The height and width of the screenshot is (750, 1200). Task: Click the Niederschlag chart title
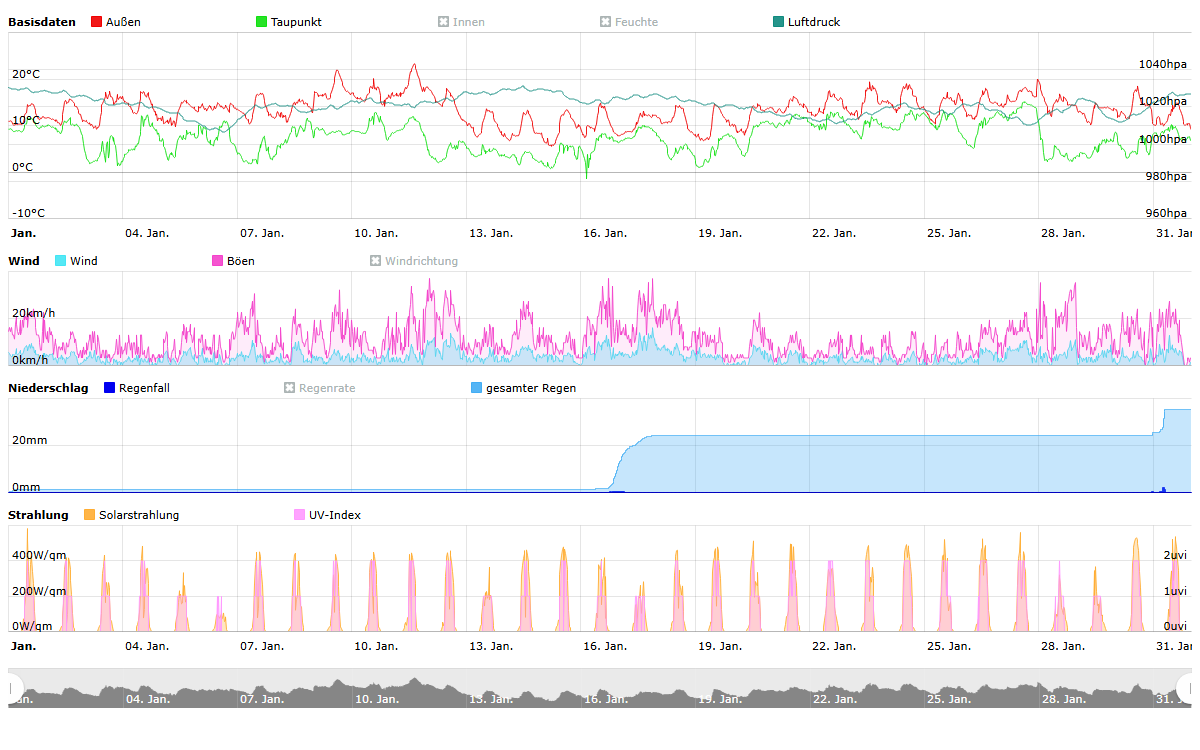click(48, 388)
